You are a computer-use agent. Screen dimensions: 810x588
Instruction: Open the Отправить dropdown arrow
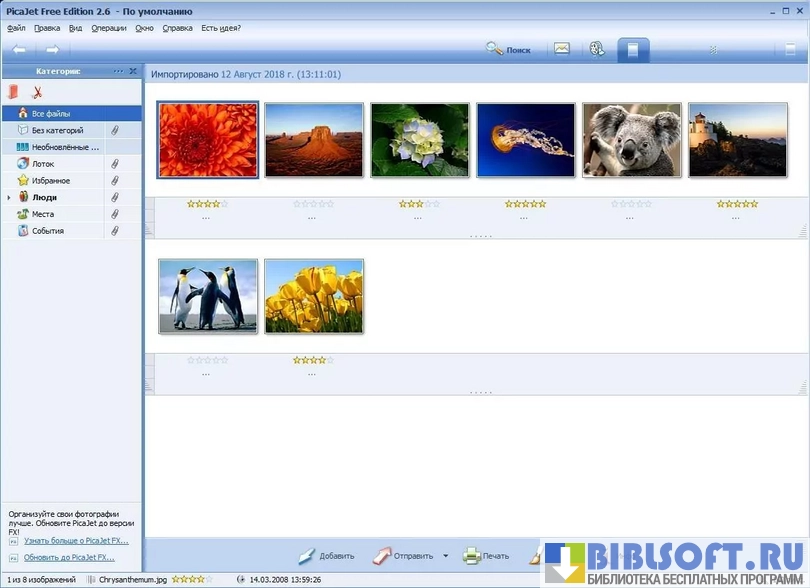(x=445, y=556)
